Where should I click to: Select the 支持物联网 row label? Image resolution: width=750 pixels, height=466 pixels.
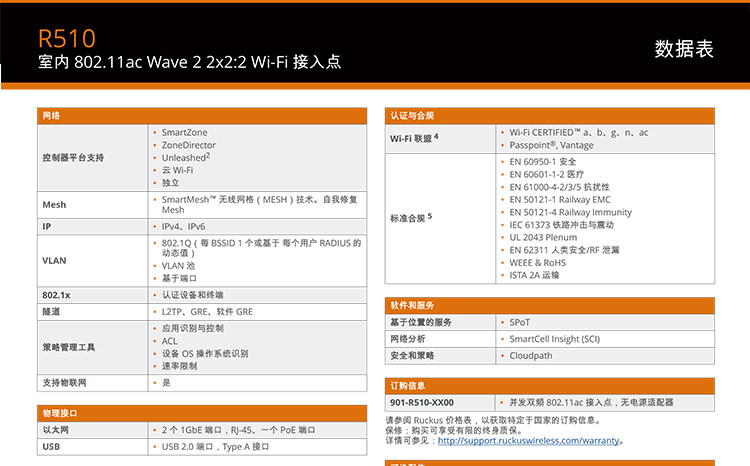(x=64, y=383)
